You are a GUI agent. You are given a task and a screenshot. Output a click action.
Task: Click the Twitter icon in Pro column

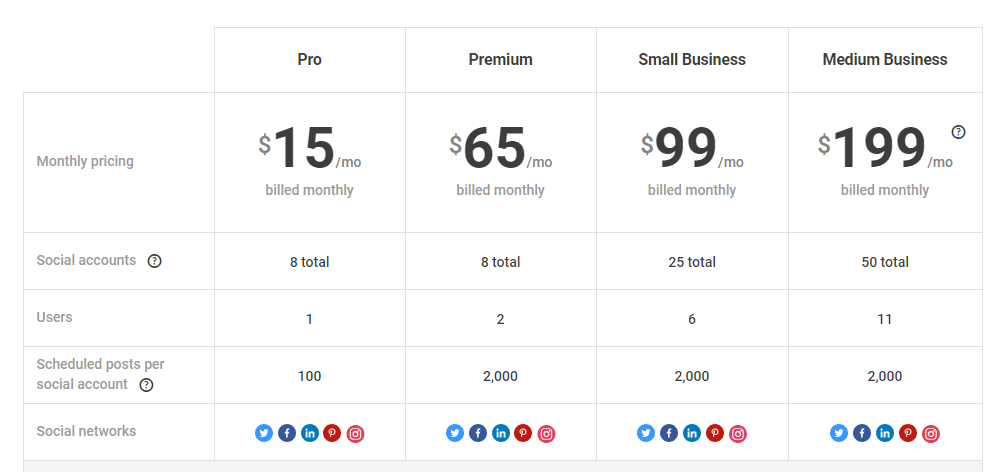264,433
